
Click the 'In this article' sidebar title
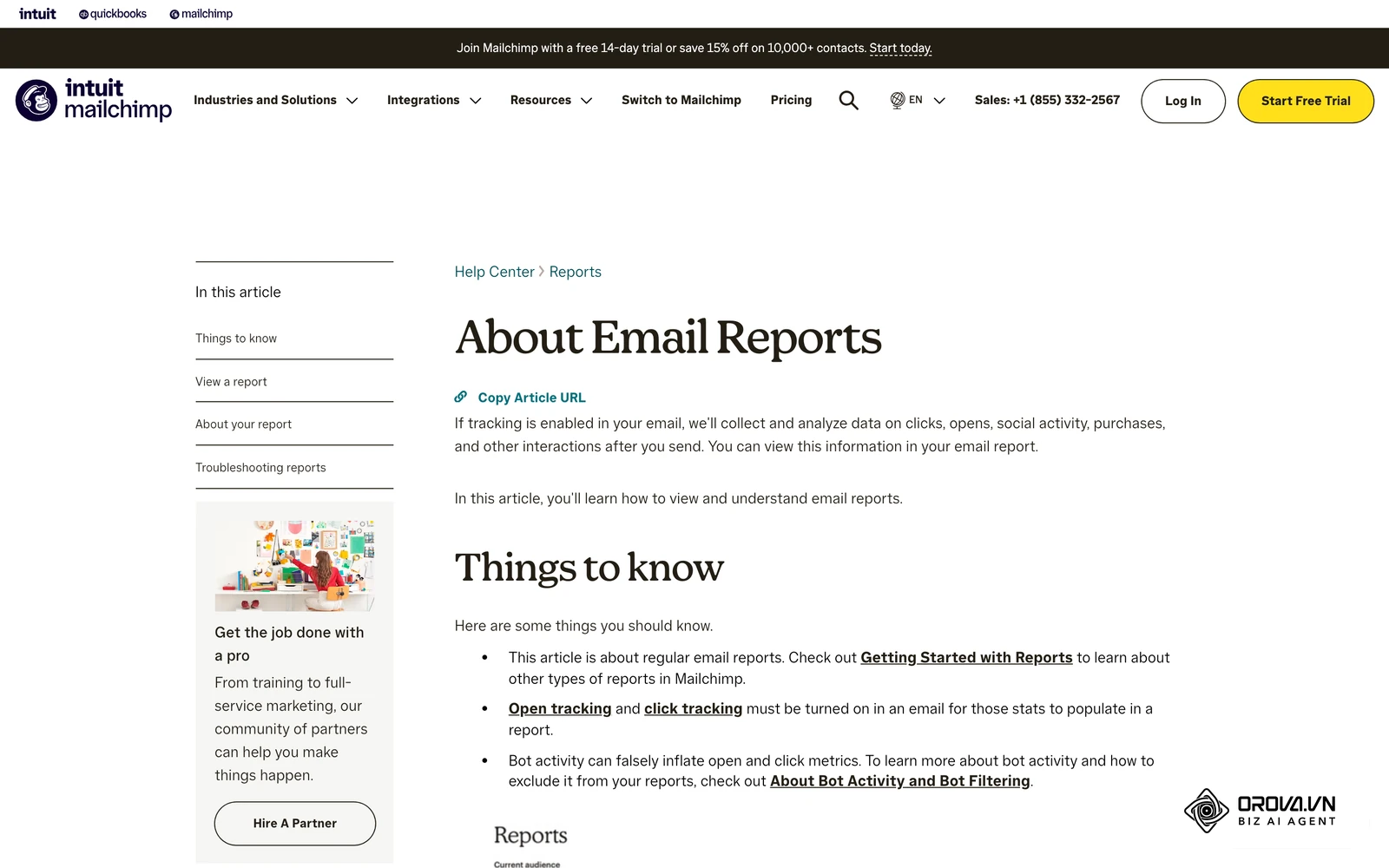click(238, 293)
